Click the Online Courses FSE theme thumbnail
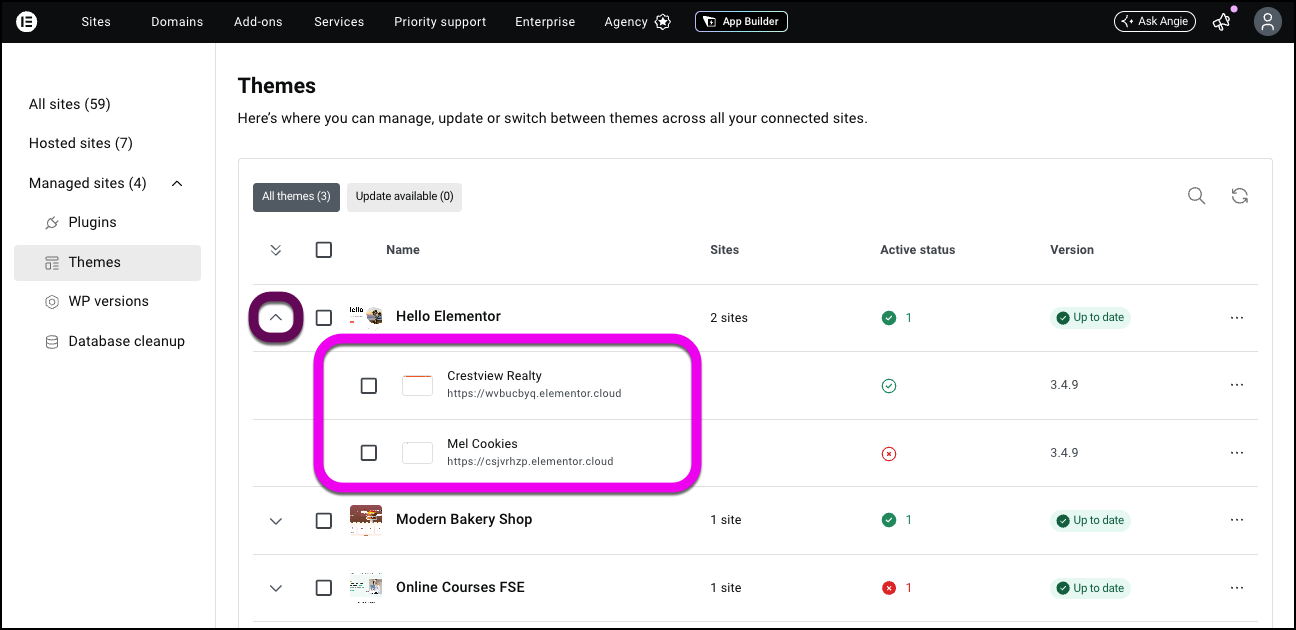Image resolution: width=1296 pixels, height=630 pixels. point(366,587)
